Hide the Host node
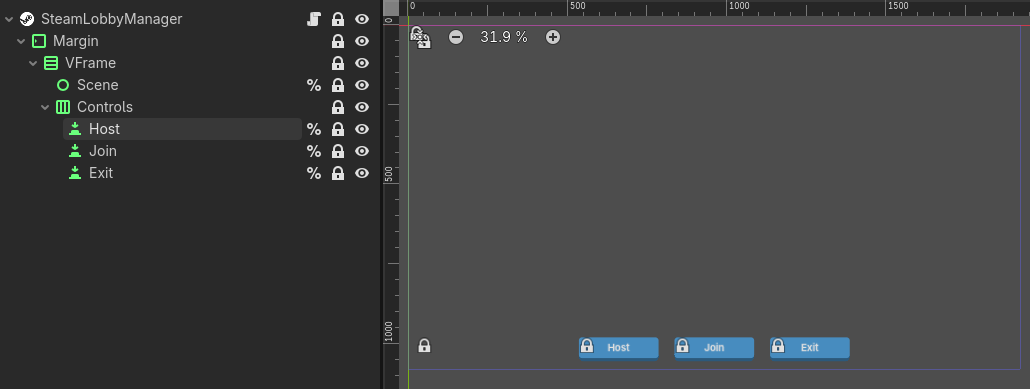This screenshot has height=389, width=1030. [x=362, y=129]
